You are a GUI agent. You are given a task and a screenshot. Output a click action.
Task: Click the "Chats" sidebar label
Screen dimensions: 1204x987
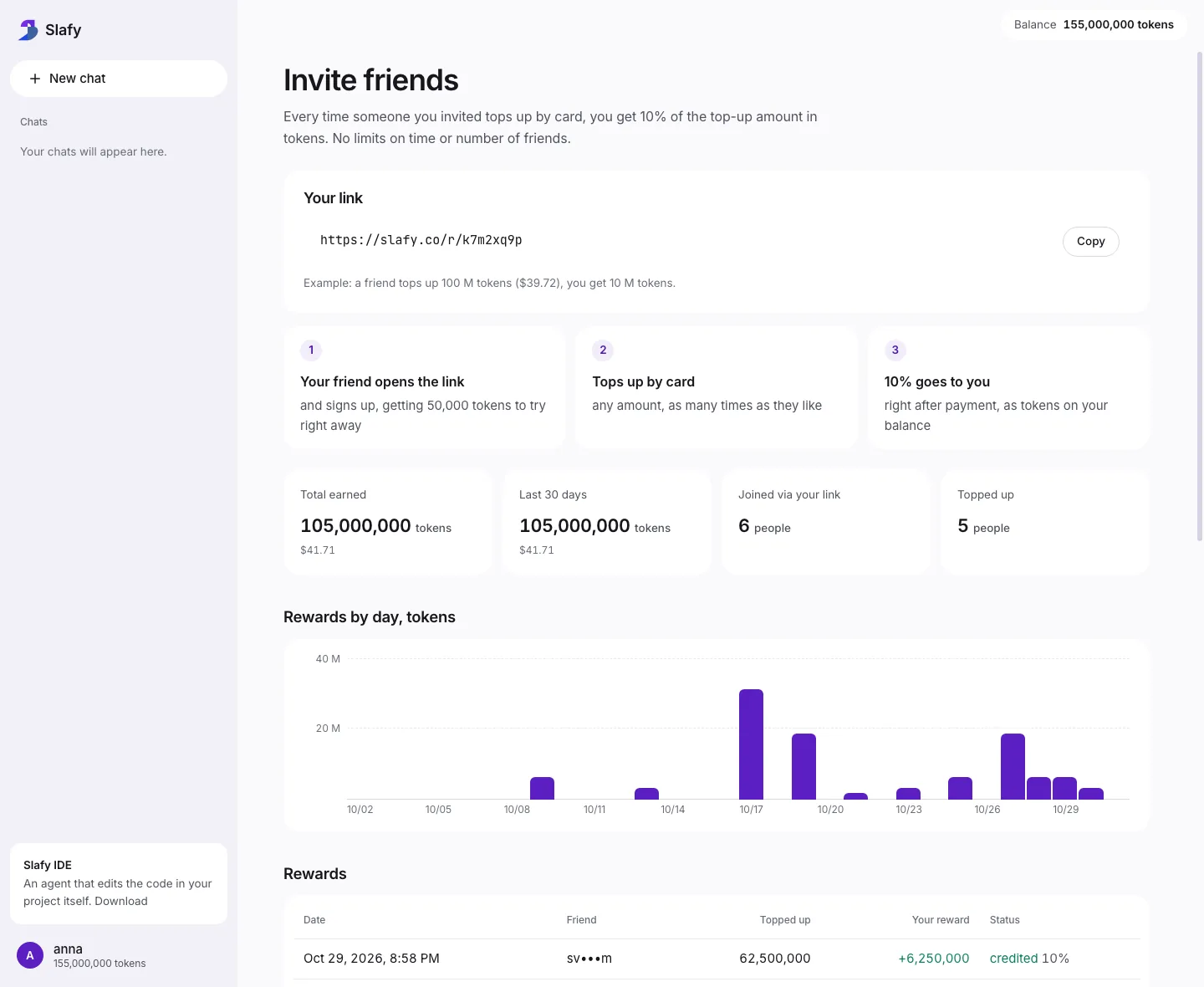33,122
